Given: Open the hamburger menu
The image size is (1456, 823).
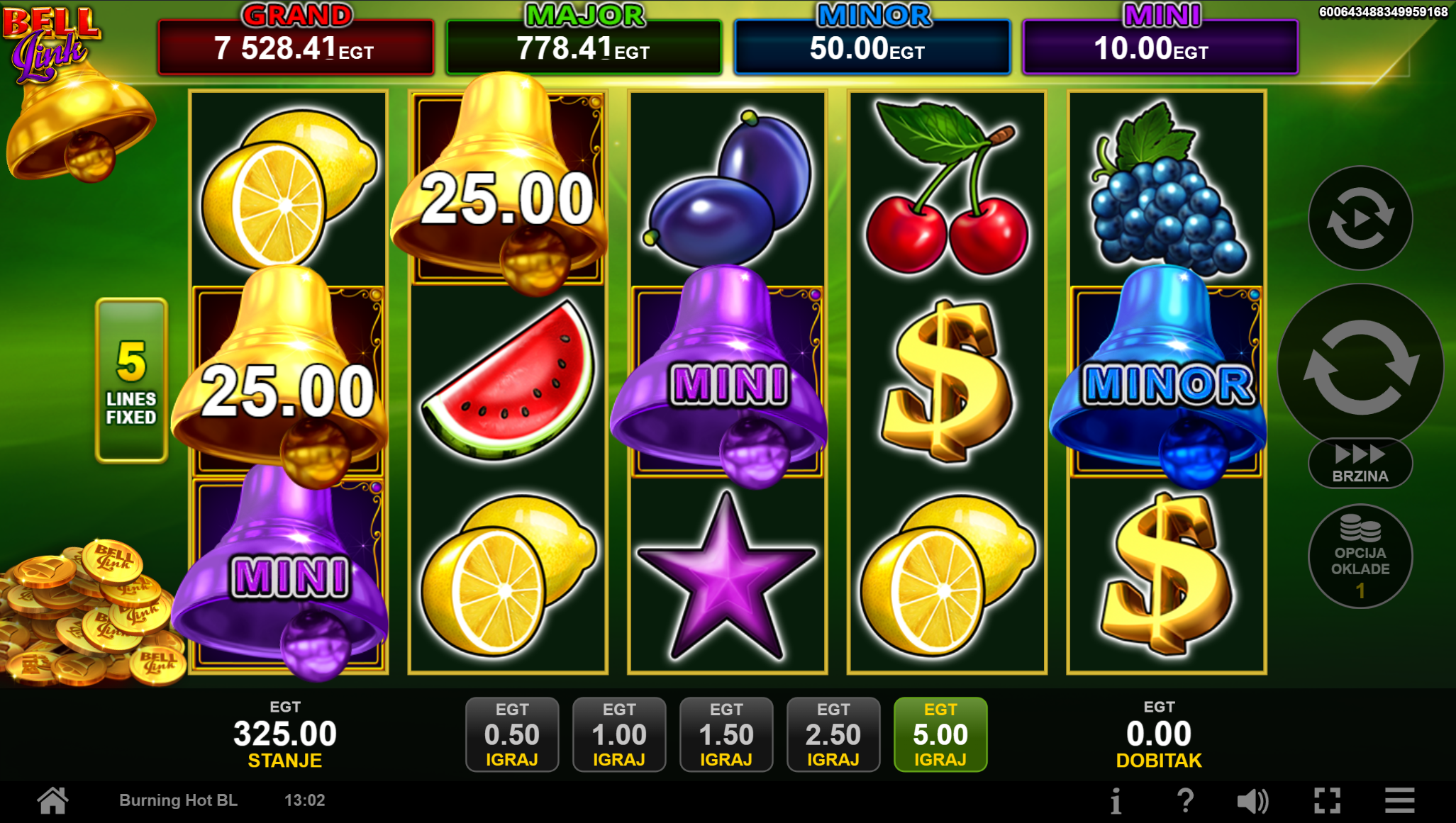Looking at the screenshot, I should click(1399, 801).
